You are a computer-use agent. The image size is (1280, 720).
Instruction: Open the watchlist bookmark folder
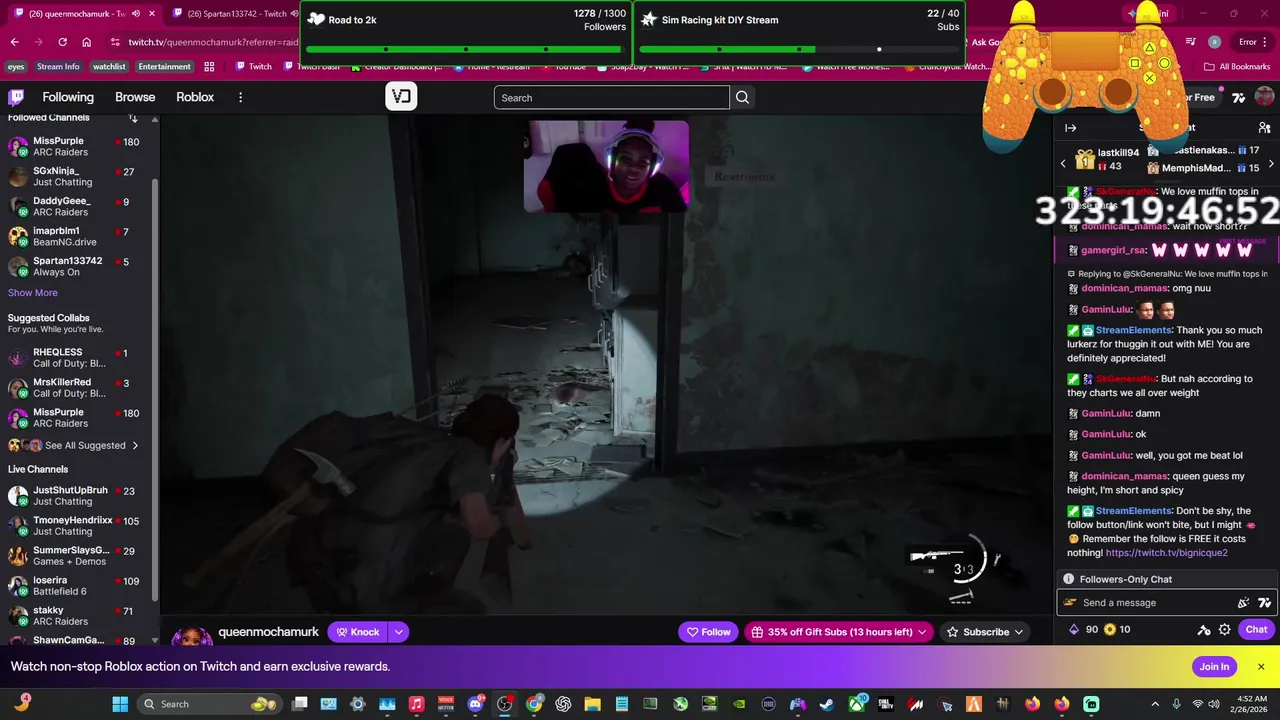coord(109,67)
